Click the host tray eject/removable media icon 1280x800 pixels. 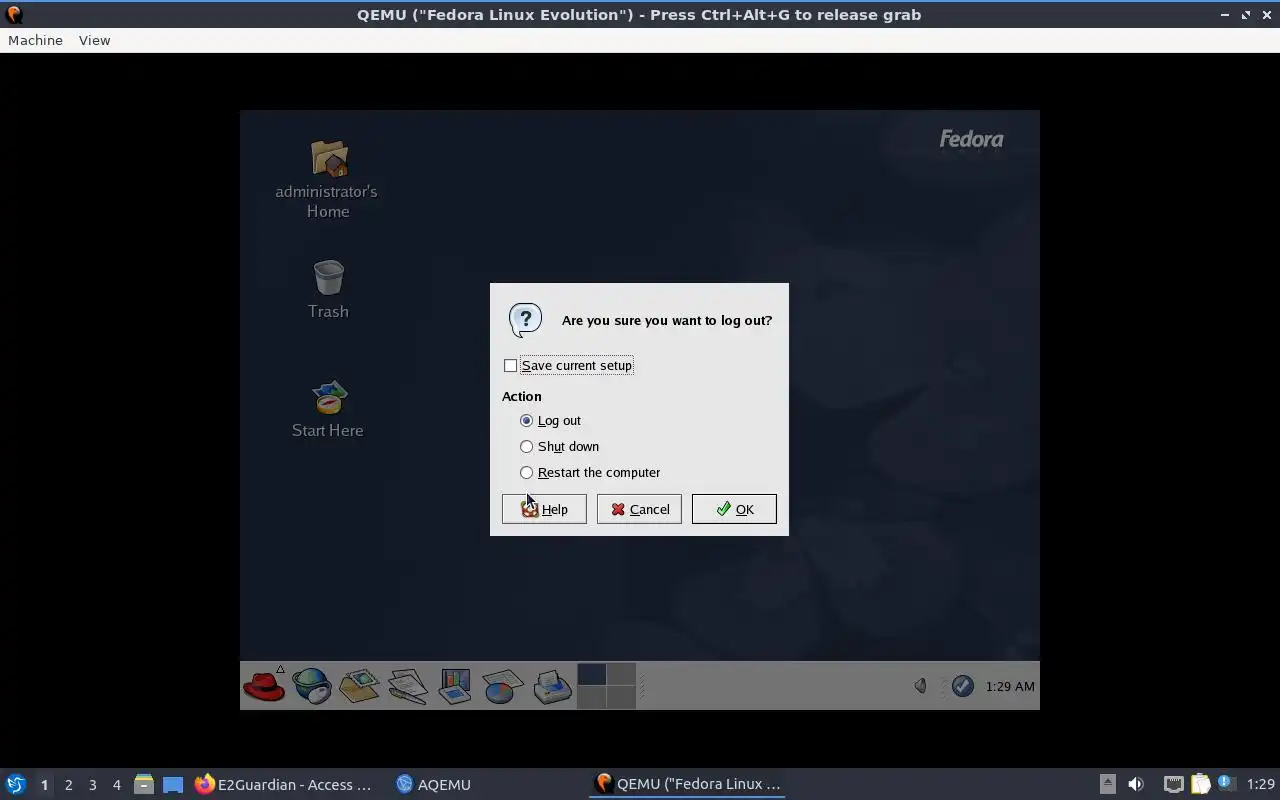click(x=1107, y=784)
